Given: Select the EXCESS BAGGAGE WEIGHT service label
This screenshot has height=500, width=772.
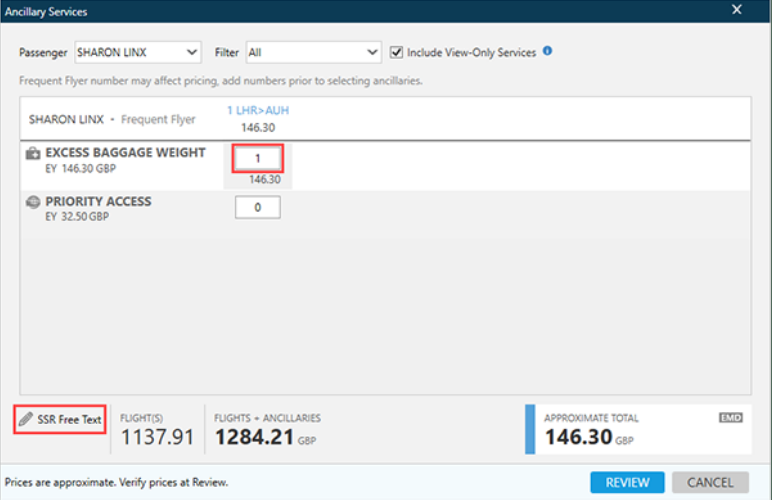Looking at the screenshot, I should [x=125, y=153].
